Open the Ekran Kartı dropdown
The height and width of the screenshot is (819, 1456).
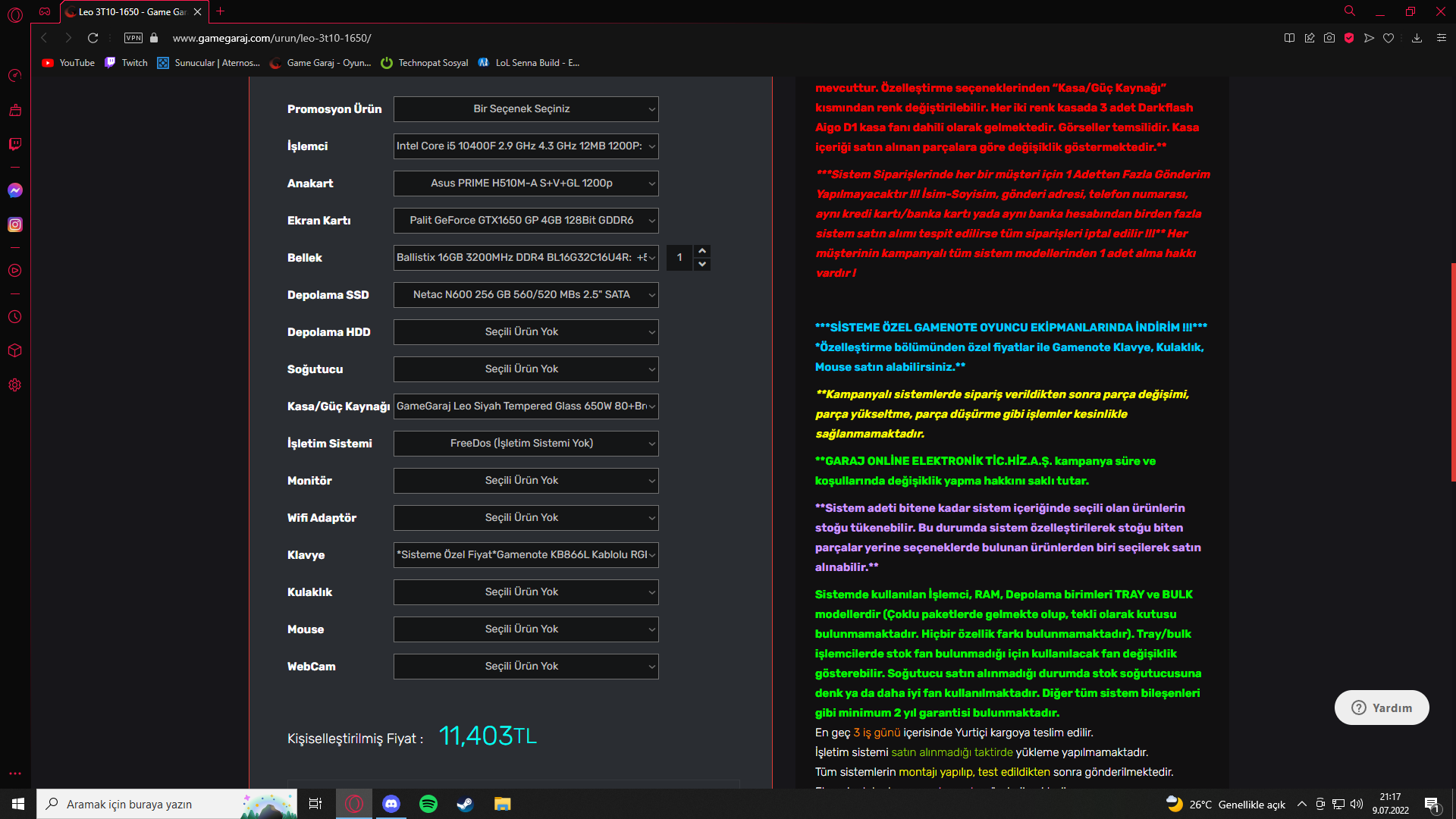(x=526, y=221)
